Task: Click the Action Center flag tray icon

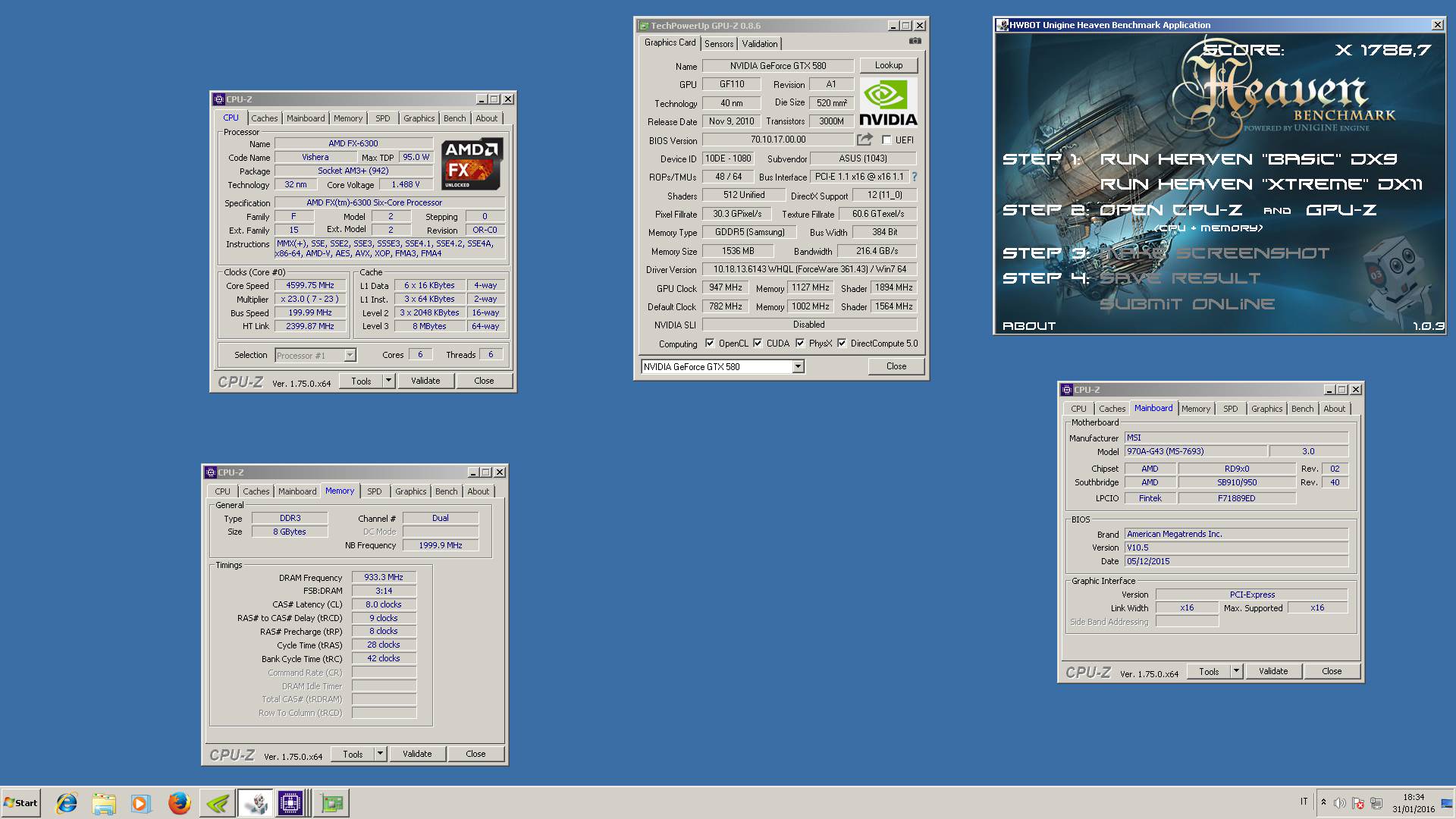Action: (1358, 803)
